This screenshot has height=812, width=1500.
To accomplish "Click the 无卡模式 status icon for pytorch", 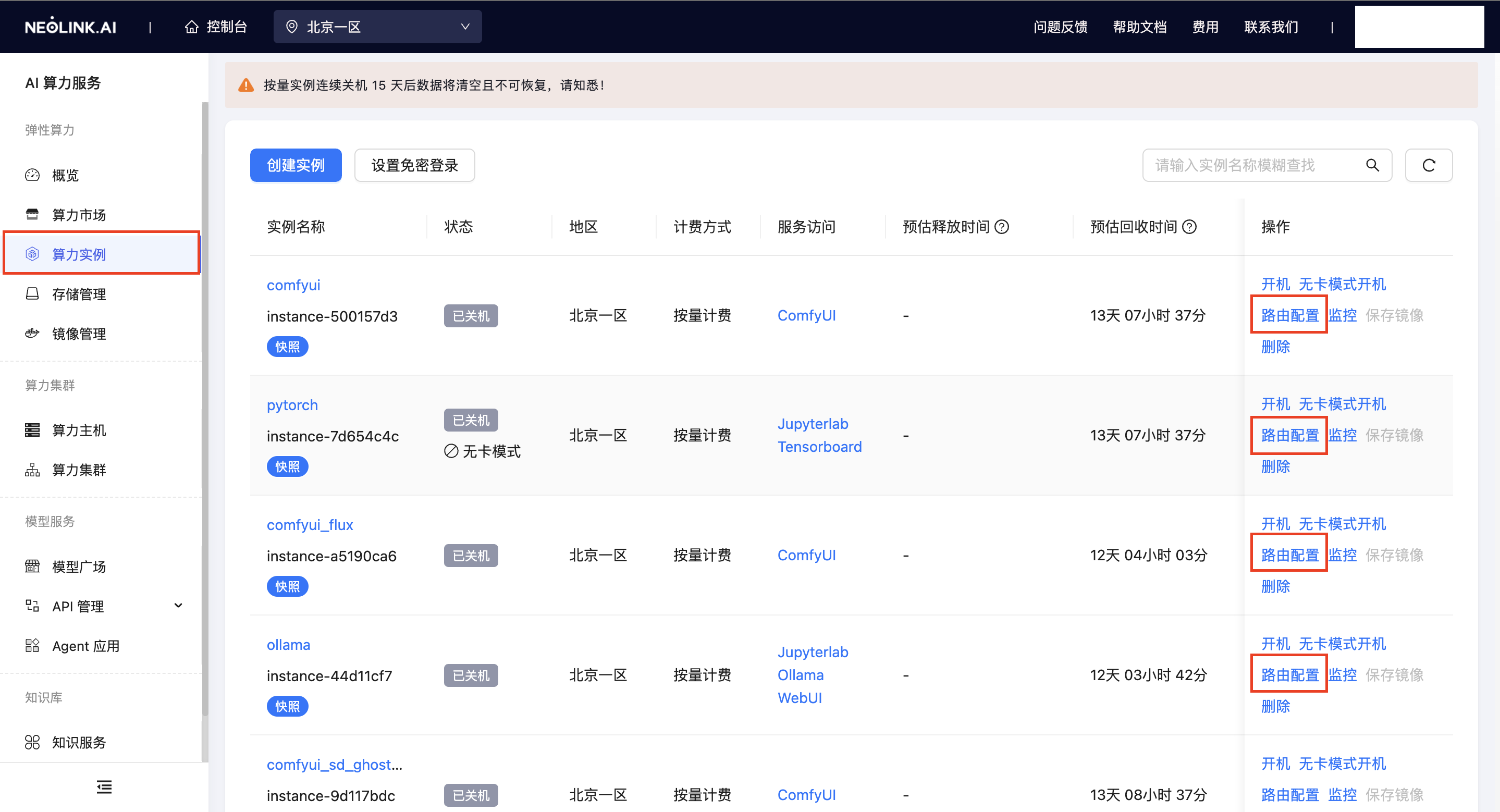I will point(451,451).
